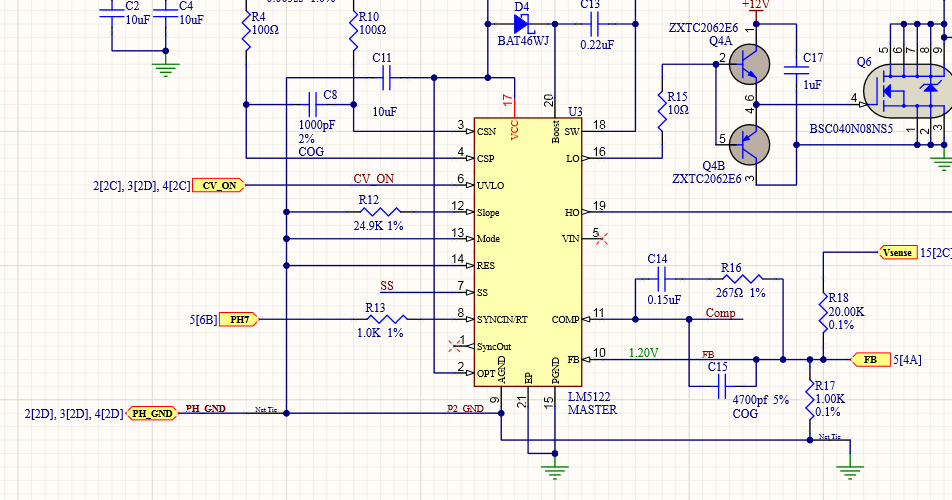Screen dimensions: 952x500
Task: Select resistor R17 symbol
Action: pos(810,400)
